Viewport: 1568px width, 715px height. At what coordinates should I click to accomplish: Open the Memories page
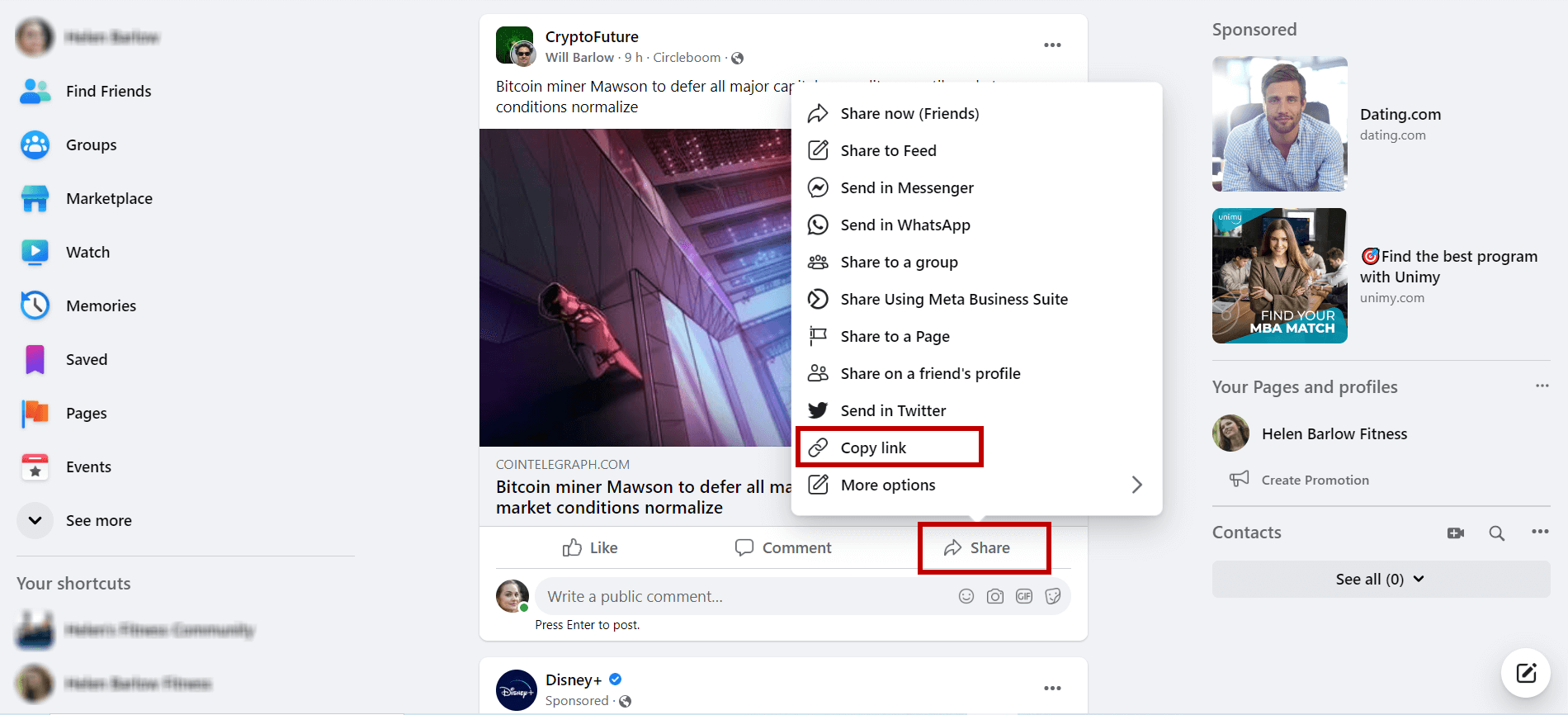(x=101, y=305)
